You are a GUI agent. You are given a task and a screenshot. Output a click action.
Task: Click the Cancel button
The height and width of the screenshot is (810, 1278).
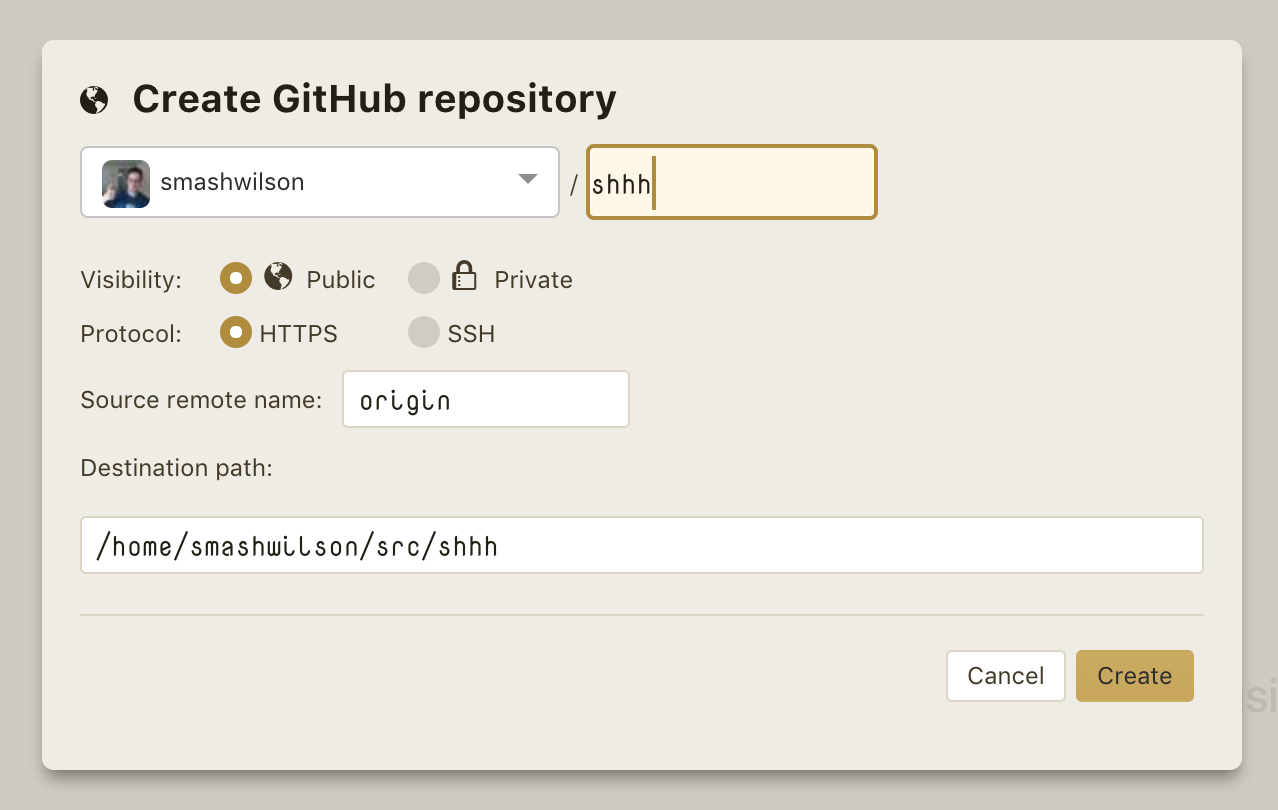[1006, 676]
